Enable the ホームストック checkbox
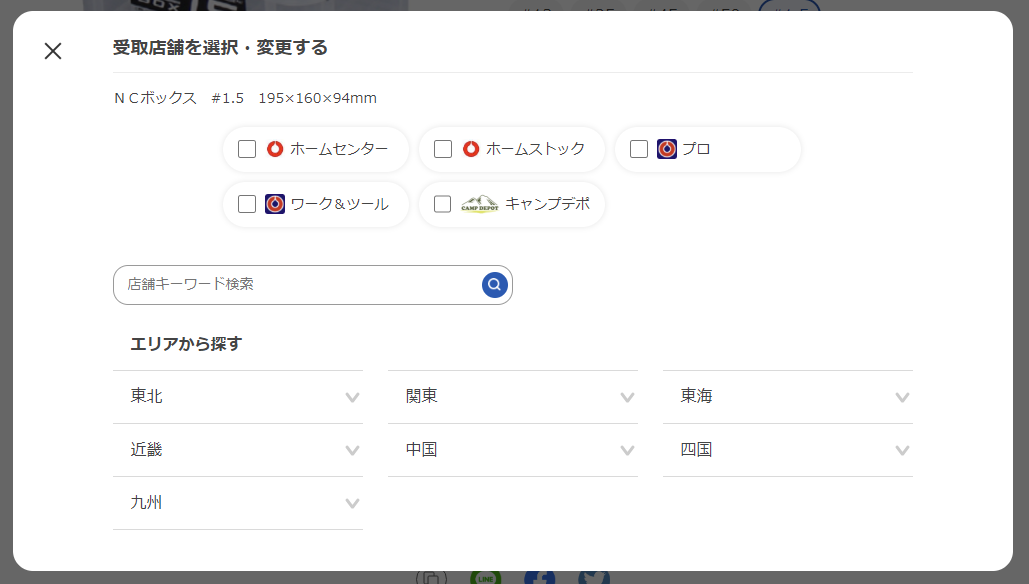The width and height of the screenshot is (1029, 584). tap(443, 149)
